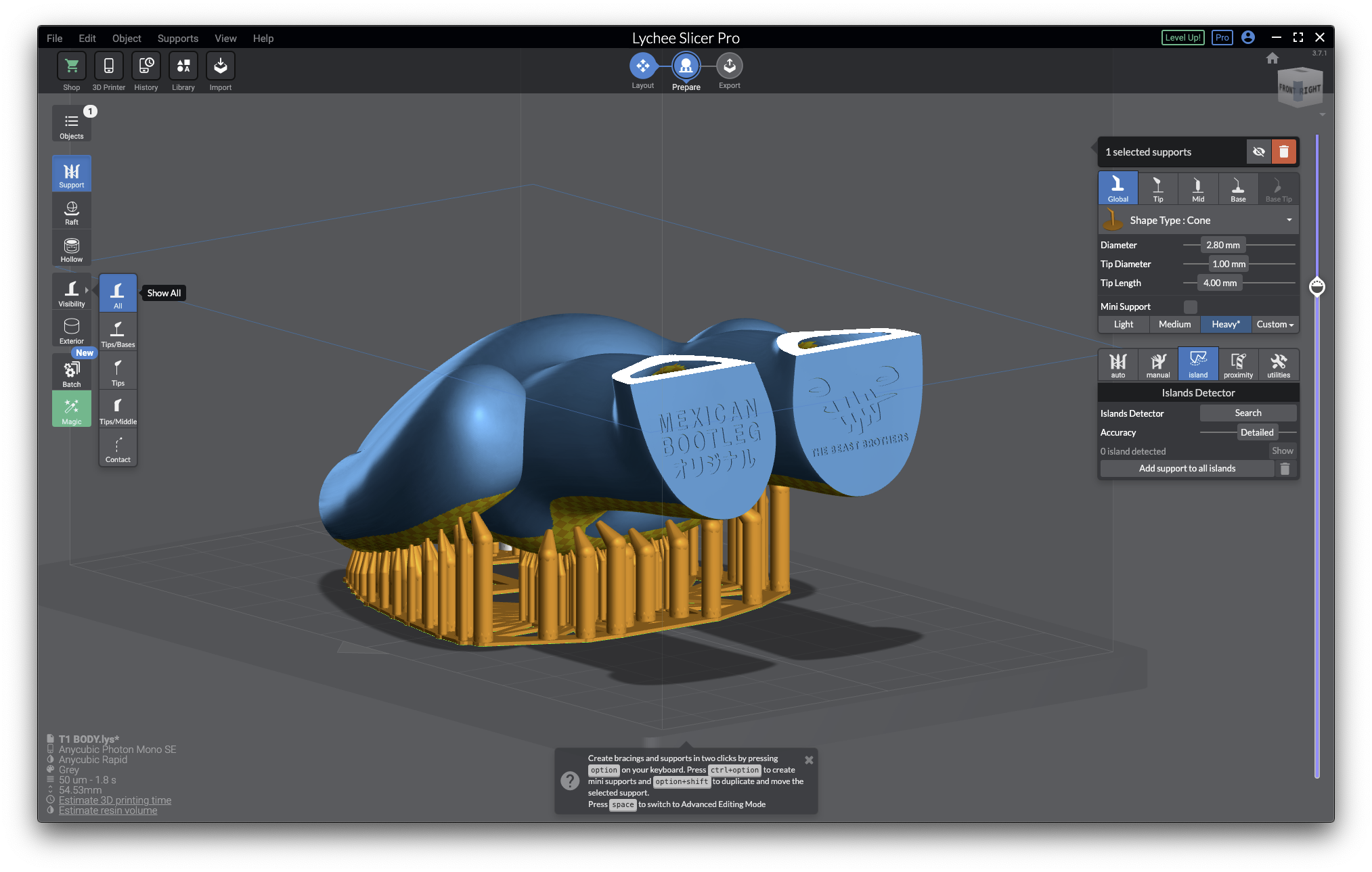Launch the Magic tool
This screenshot has width=1372, height=872.
tap(71, 409)
